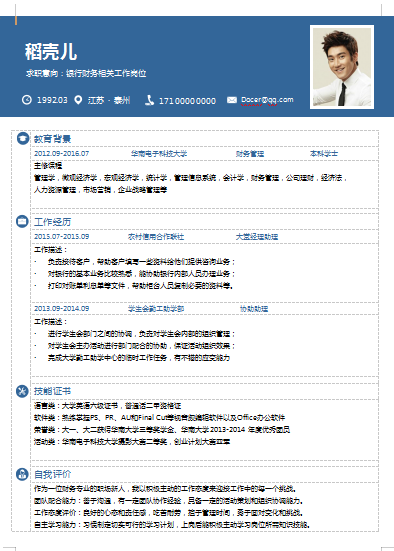The image size is (394, 551).
Task: Click the degree text 本科学士
Action: 324,154
